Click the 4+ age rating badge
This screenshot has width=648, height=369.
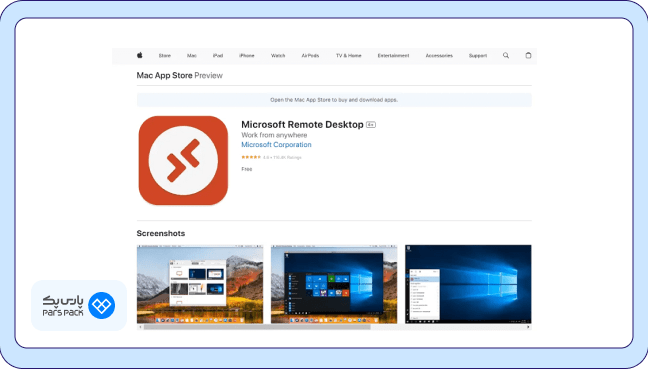[x=371, y=125]
